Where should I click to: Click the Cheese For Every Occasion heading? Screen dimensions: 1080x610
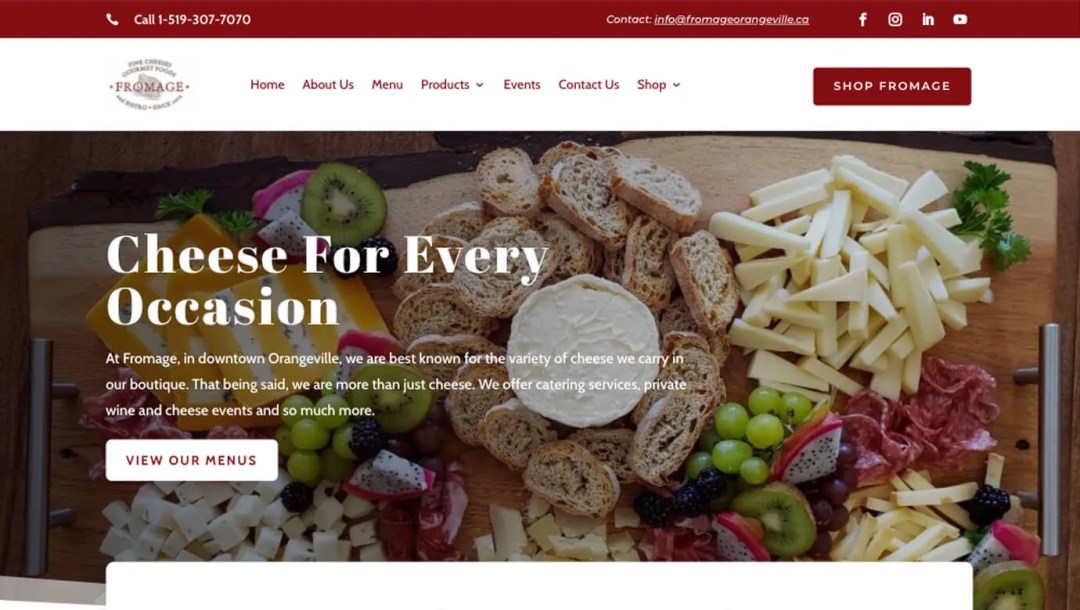(x=327, y=280)
